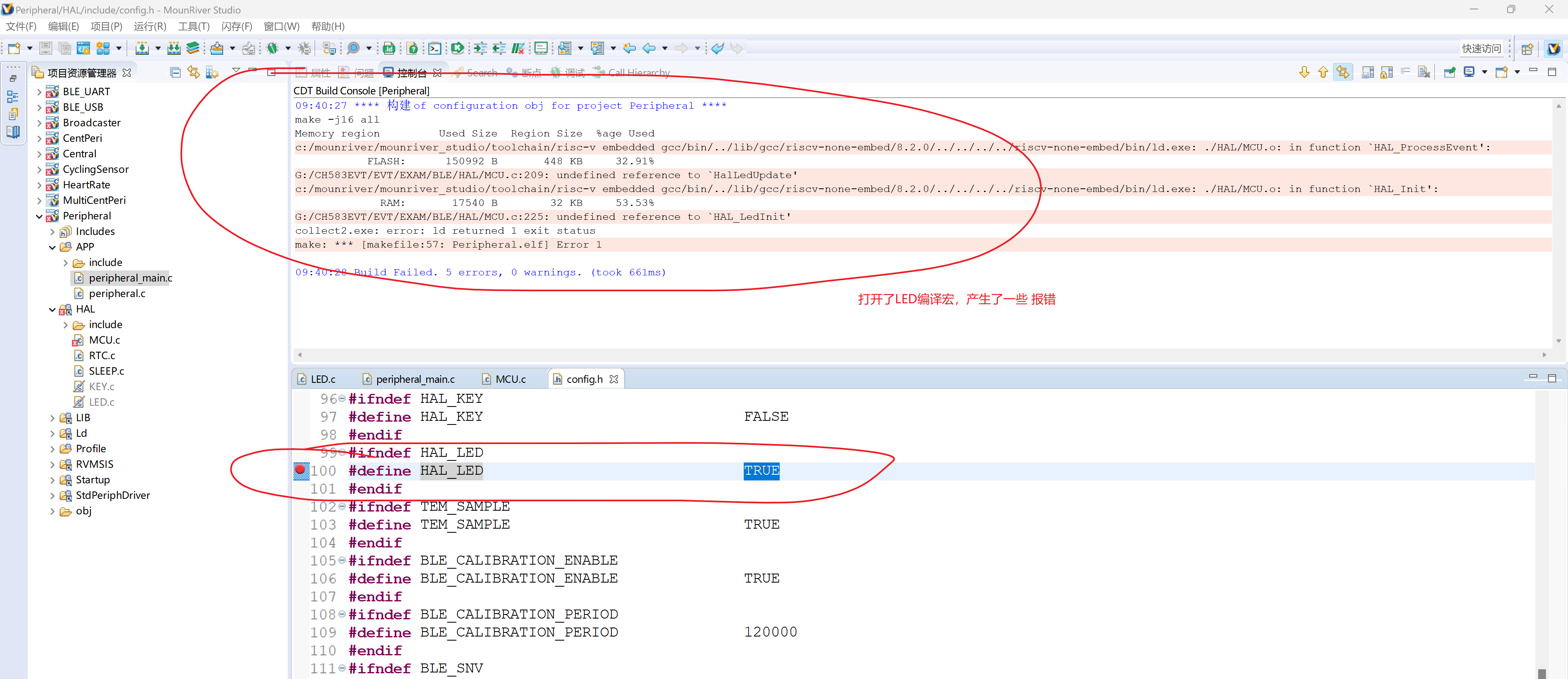This screenshot has height=679, width=1568.
Task: Open the 项目(P) menu
Action: pos(107,26)
